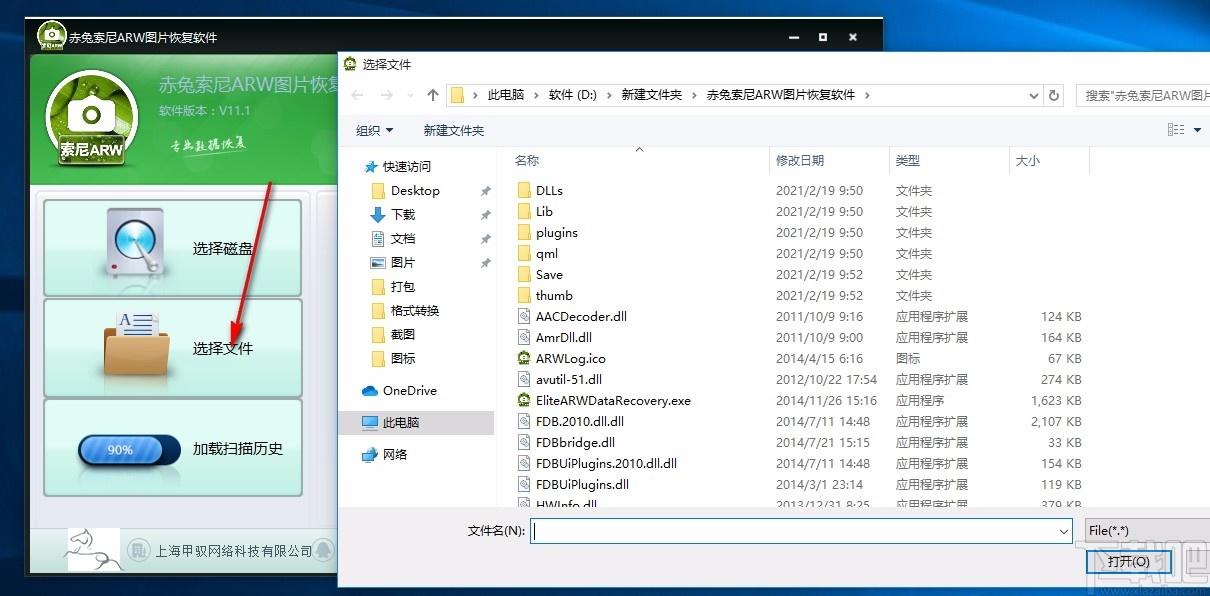Select AACDecoder.dll file
This screenshot has height=596, width=1210.
pos(581,316)
